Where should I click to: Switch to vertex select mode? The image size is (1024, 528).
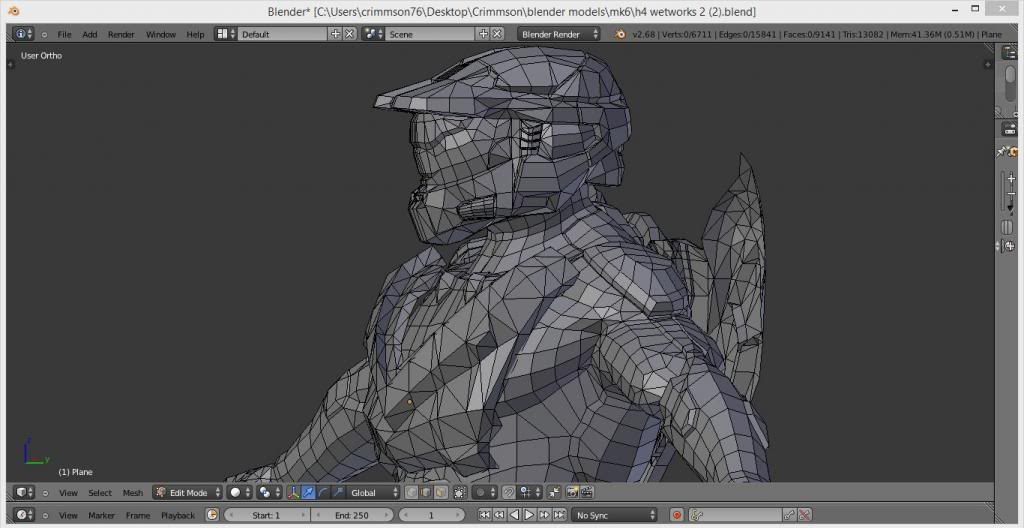(x=411, y=493)
